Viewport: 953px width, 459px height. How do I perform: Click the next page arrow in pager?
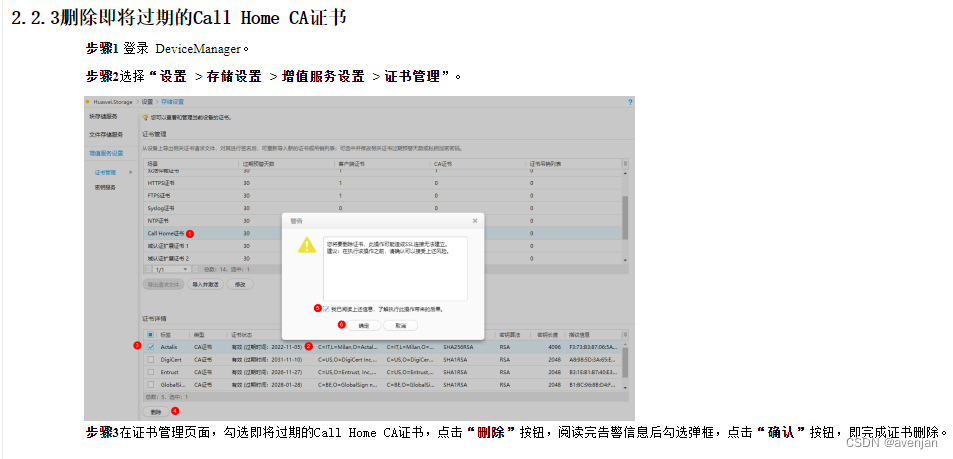[196, 268]
